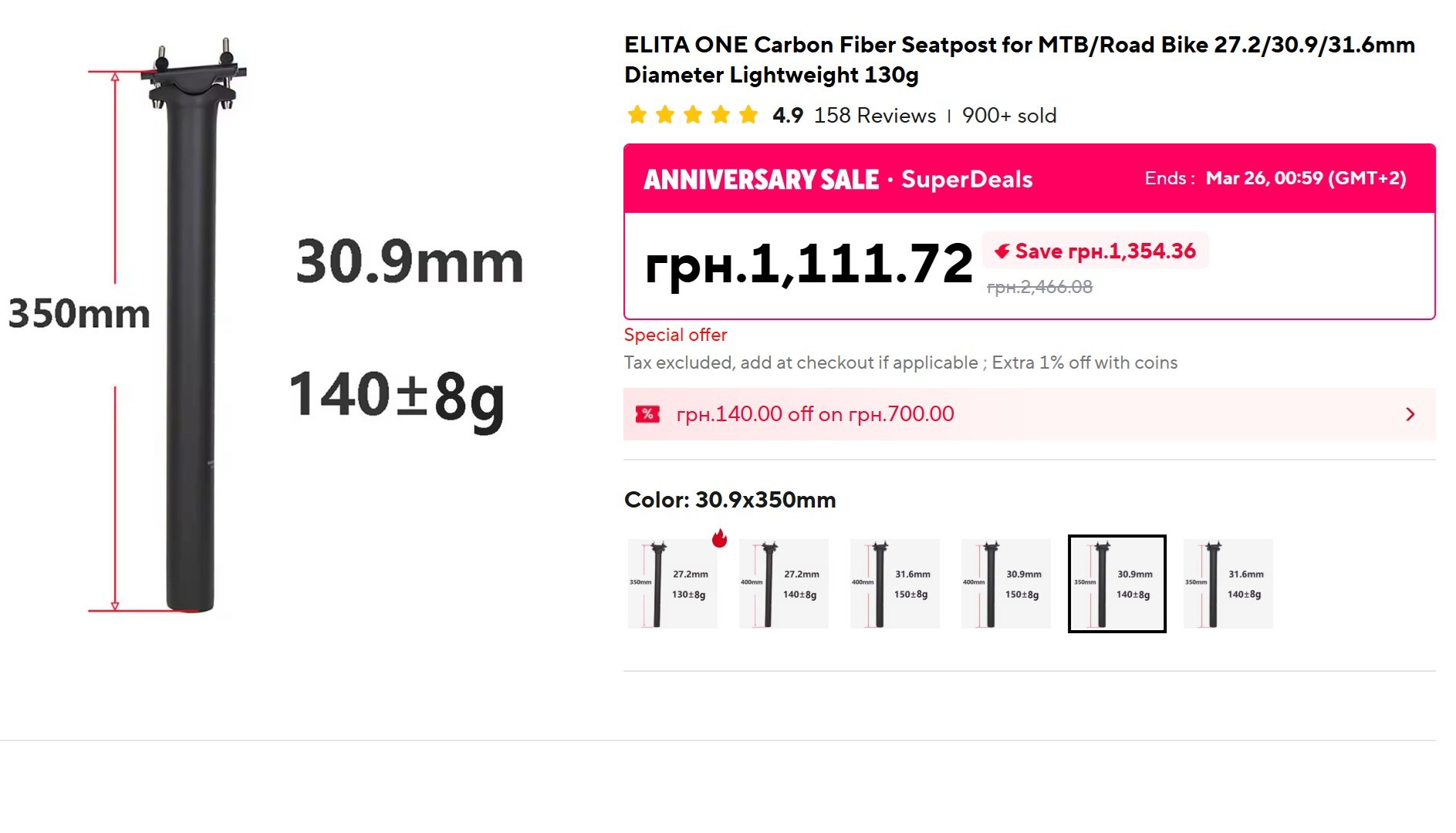1456x833 pixels.
Task: Click the 4.9 rating score
Action: 787,116
